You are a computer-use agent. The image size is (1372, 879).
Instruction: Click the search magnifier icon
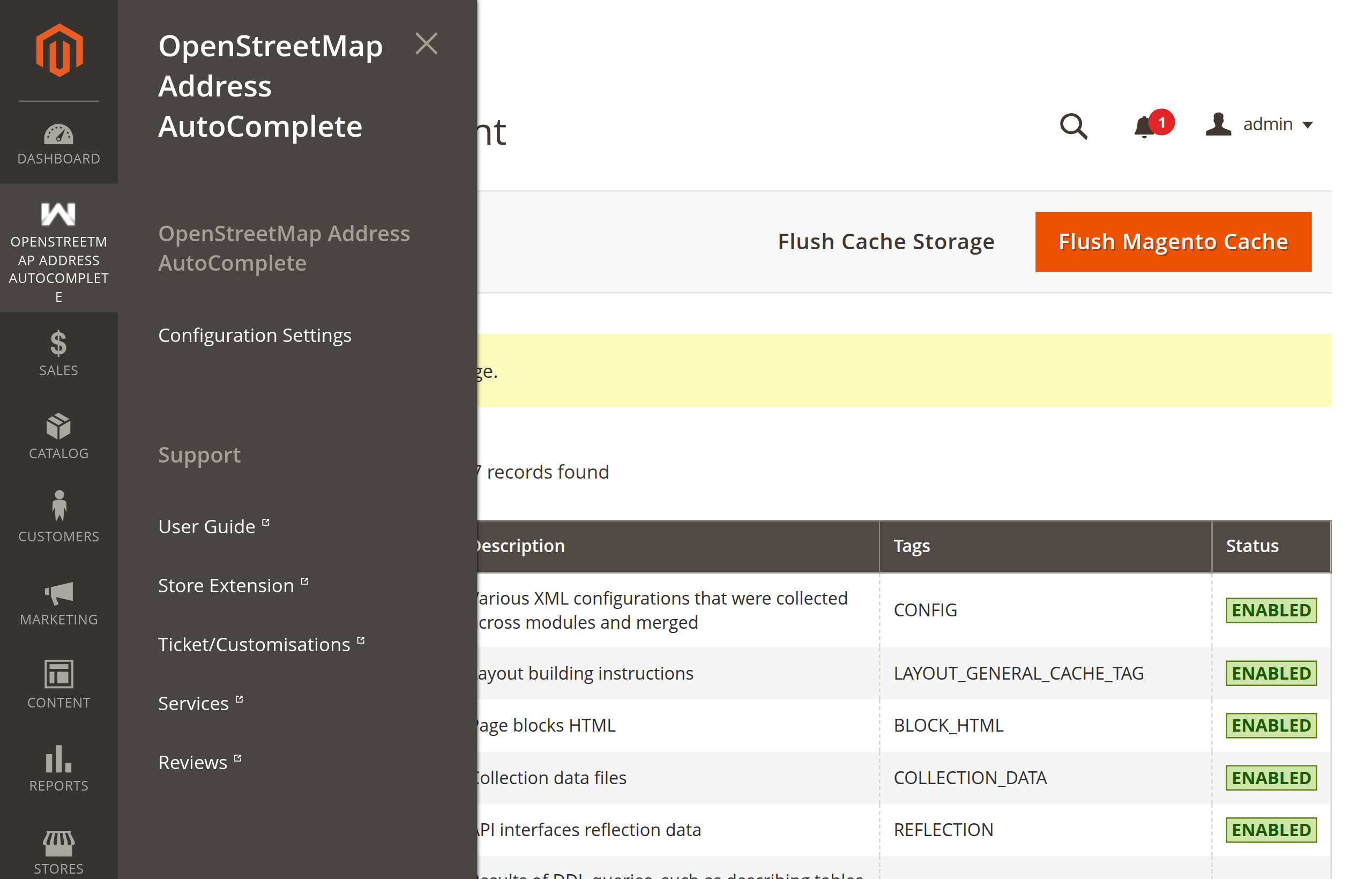coord(1073,125)
